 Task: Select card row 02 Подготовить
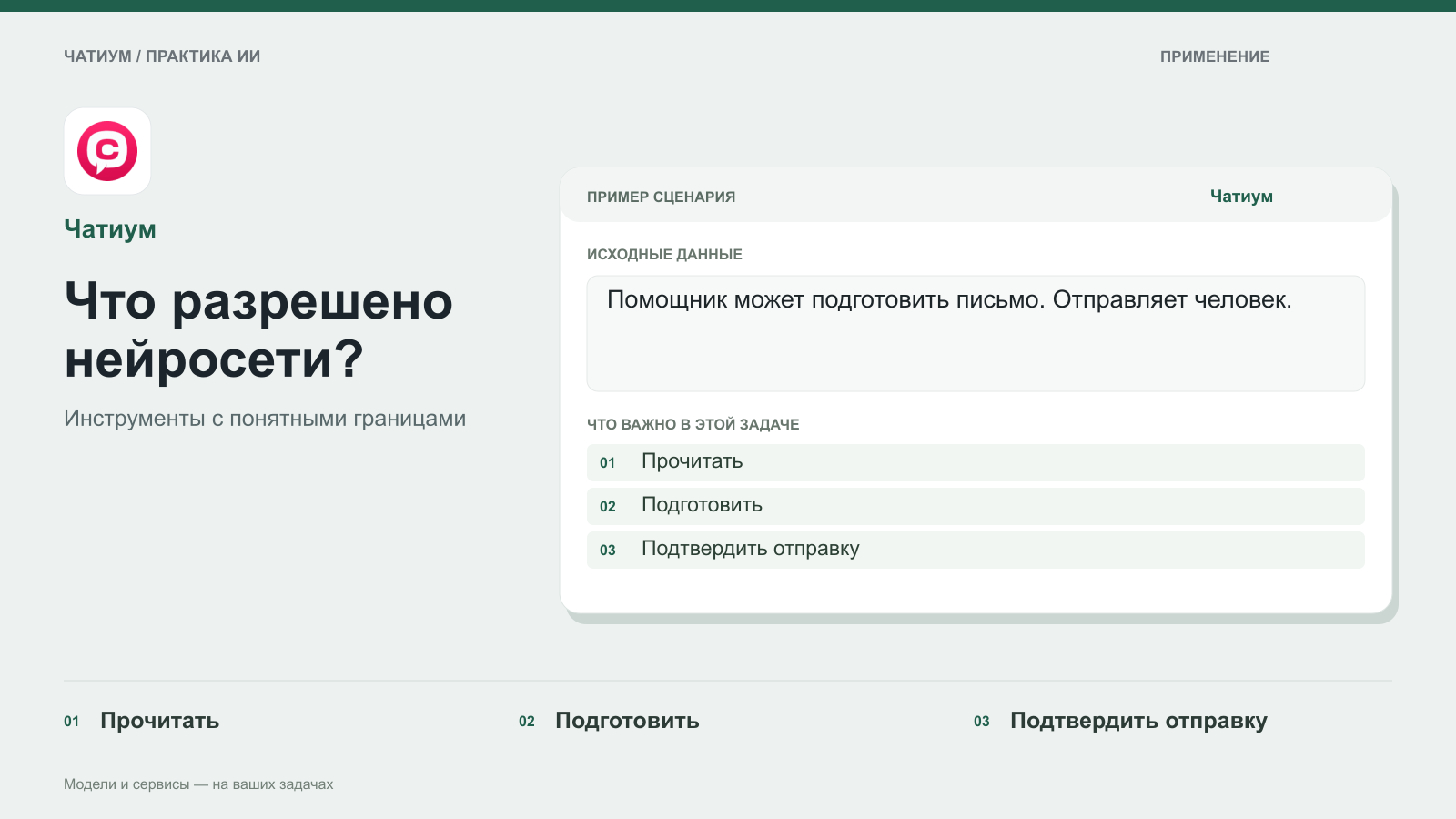(x=976, y=506)
